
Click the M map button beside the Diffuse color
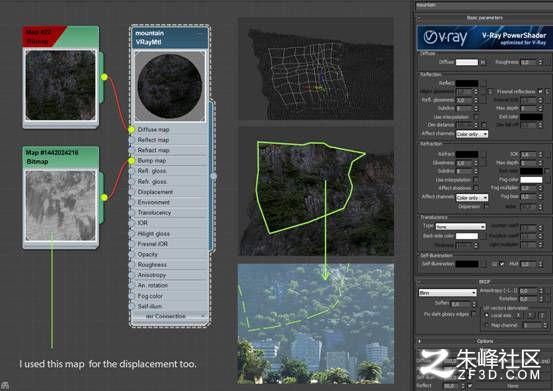pyautogui.click(x=483, y=62)
